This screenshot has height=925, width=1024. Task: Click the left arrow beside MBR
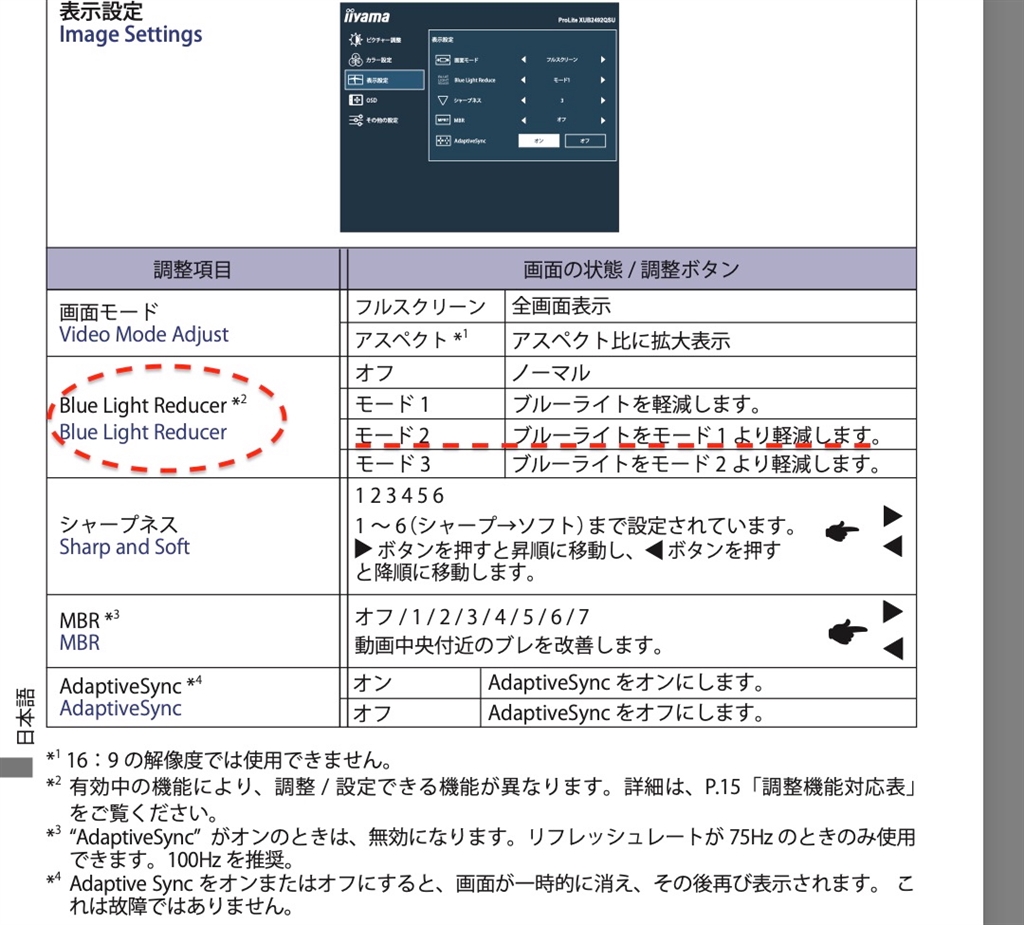point(524,120)
